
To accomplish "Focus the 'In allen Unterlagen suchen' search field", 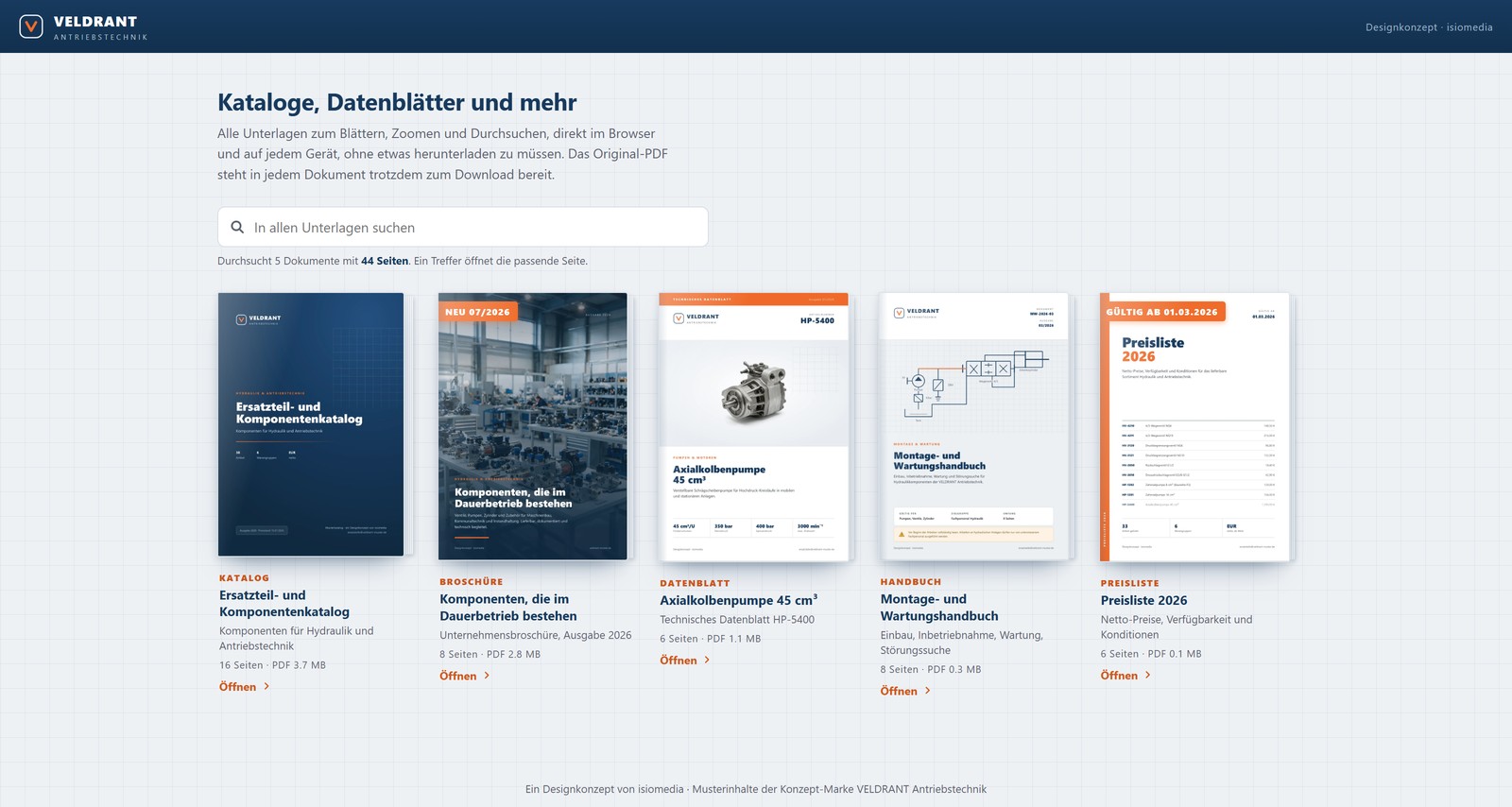I will click(x=463, y=227).
